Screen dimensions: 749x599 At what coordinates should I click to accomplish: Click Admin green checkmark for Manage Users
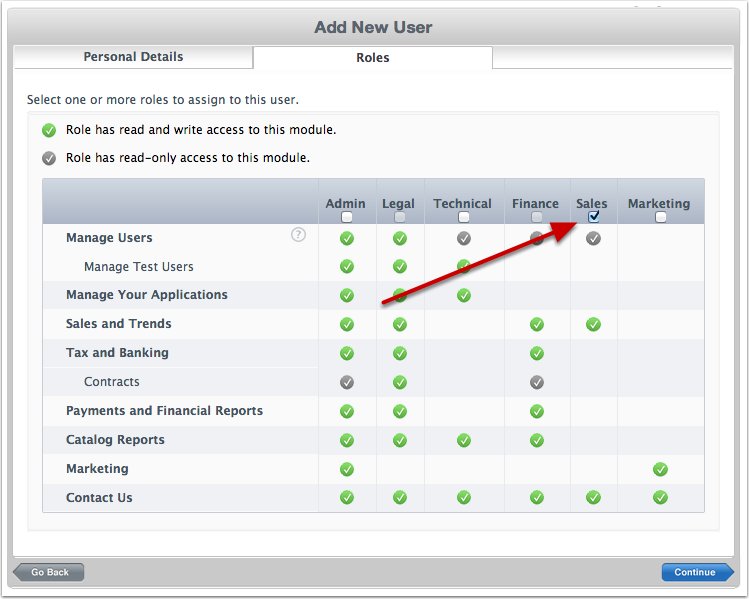(x=346, y=238)
